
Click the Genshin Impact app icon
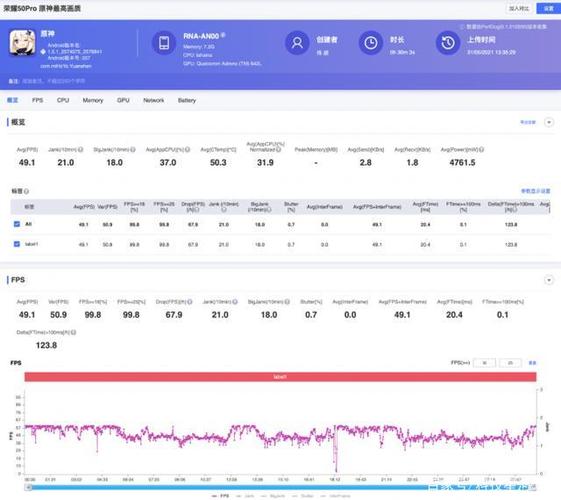[22, 43]
